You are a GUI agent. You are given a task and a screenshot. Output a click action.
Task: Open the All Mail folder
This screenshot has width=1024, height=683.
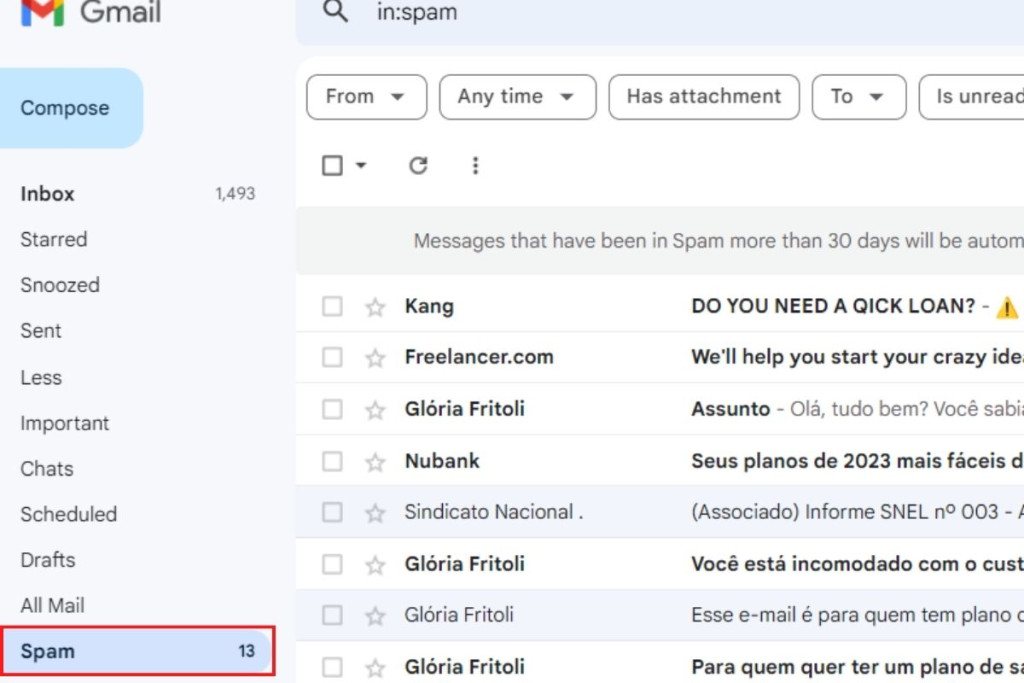coord(137,606)
